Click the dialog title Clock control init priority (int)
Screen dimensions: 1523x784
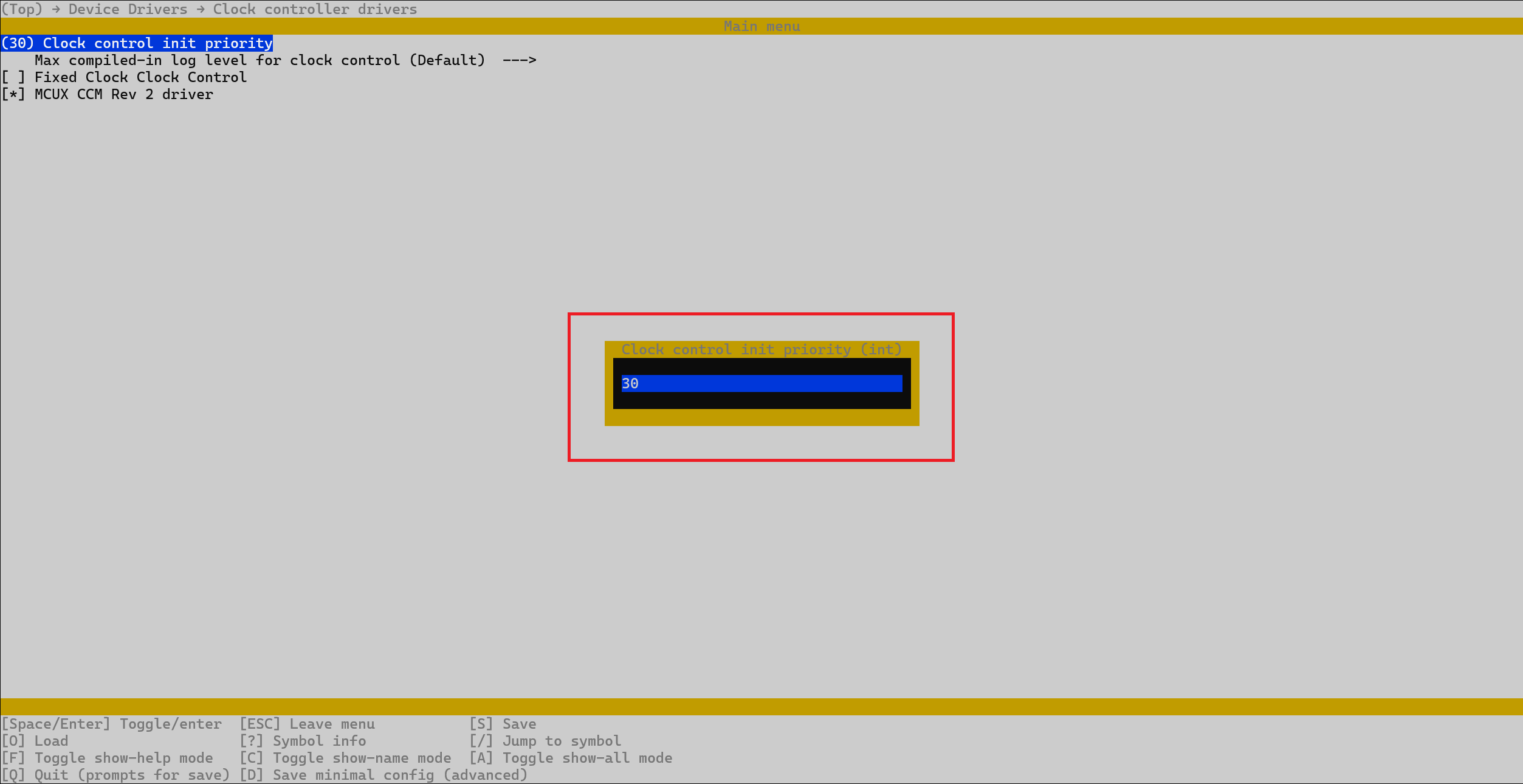(x=761, y=349)
